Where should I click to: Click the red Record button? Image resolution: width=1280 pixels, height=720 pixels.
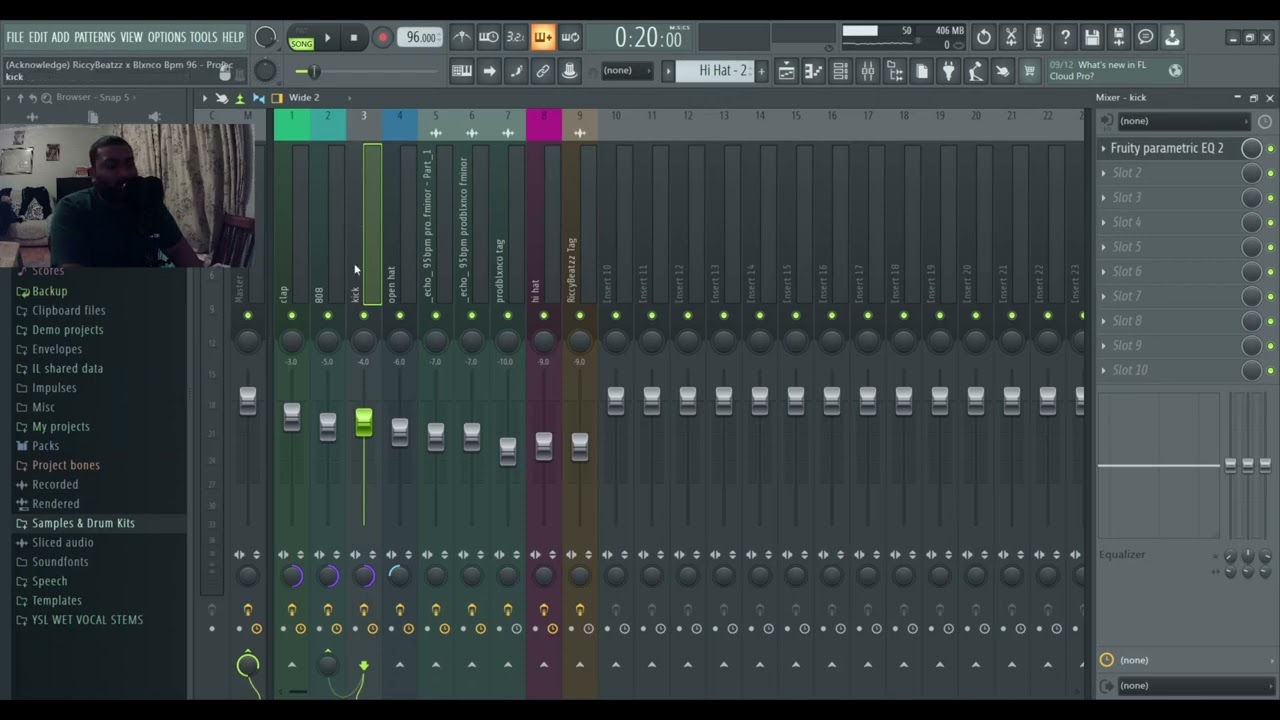[382, 38]
